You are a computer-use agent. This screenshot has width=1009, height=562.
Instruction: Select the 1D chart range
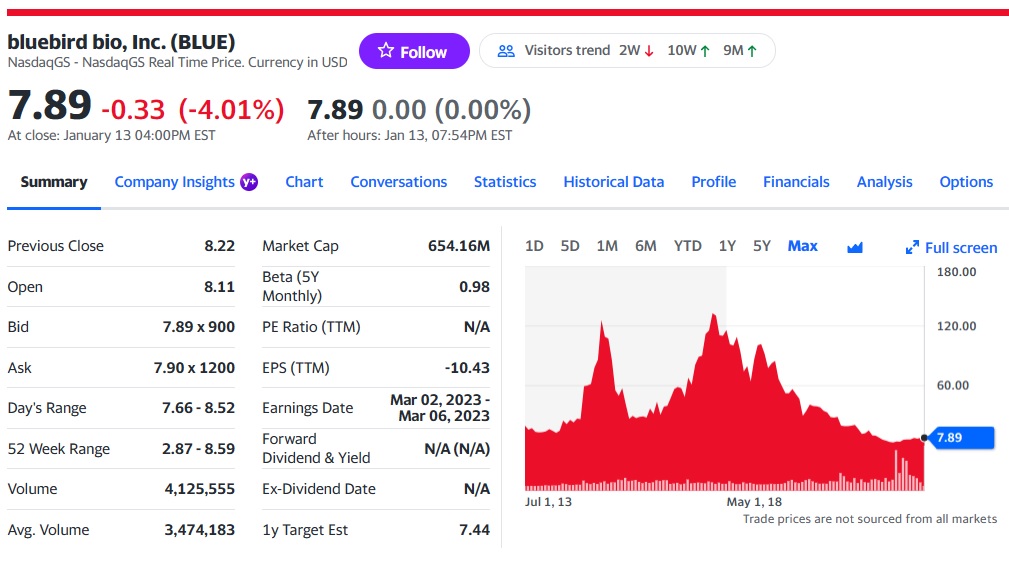pos(534,246)
